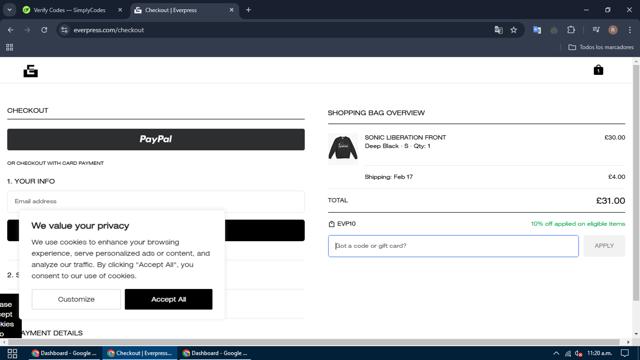Bookmark this page with star icon
This screenshot has height=360, width=640.
(x=513, y=30)
